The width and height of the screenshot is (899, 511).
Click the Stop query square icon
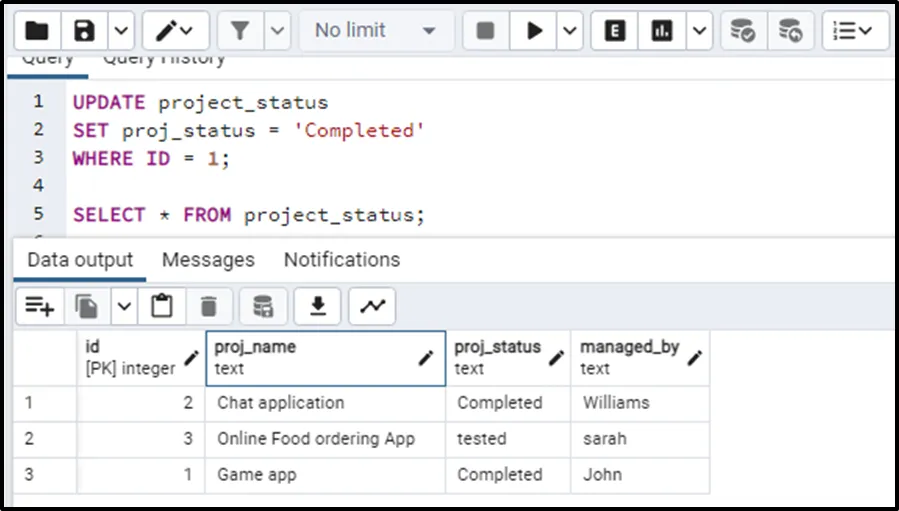coord(486,31)
